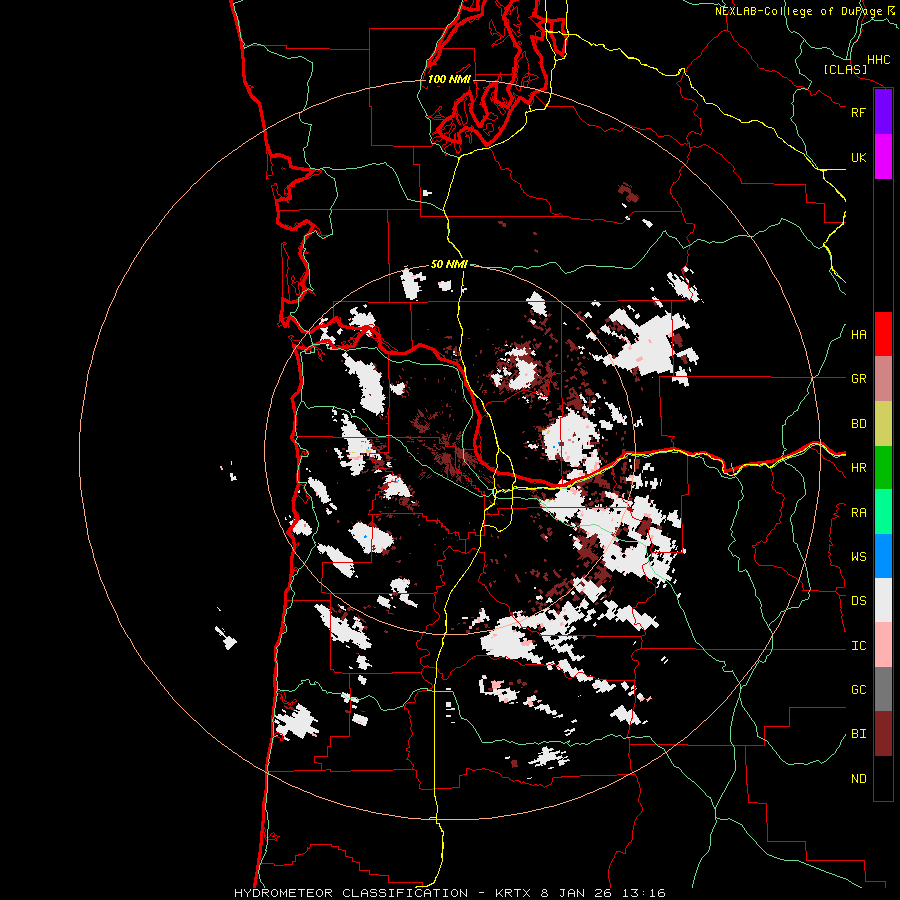Image resolution: width=900 pixels, height=900 pixels.
Task: Click the UK magenta legend swatch
Action: tap(883, 157)
